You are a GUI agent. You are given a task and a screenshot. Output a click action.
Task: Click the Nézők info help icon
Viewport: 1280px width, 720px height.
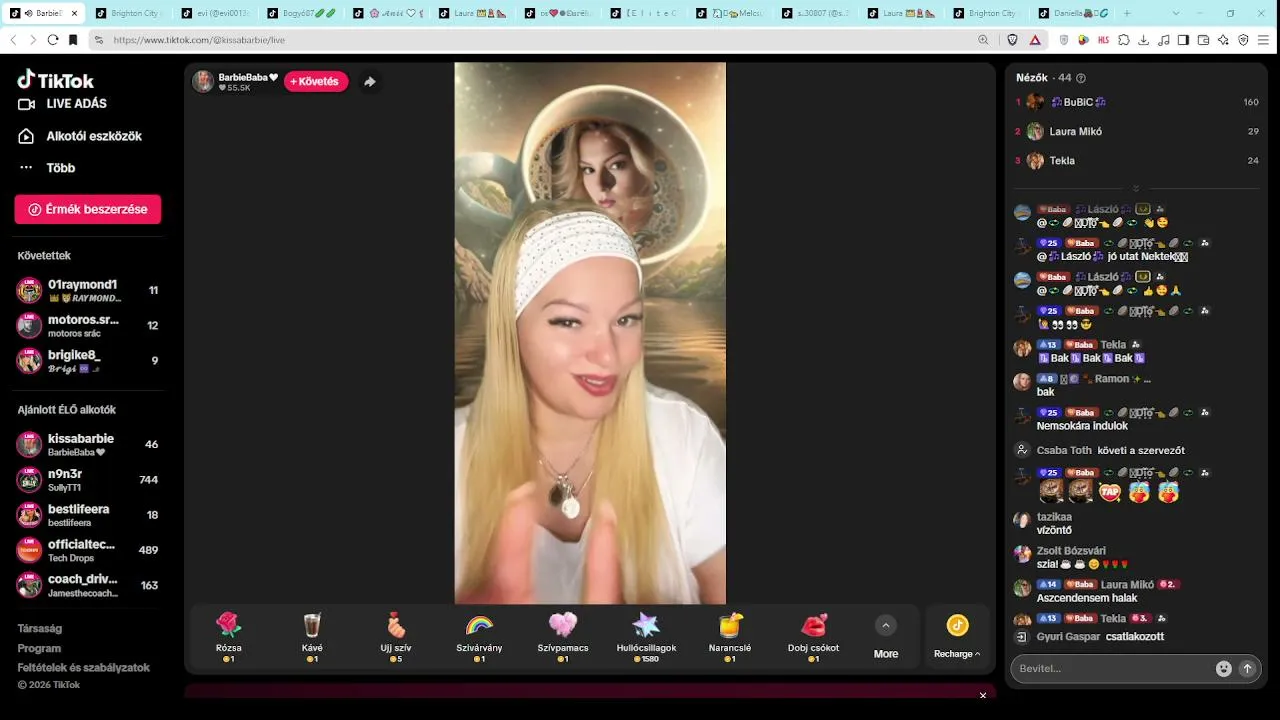pyautogui.click(x=1081, y=78)
